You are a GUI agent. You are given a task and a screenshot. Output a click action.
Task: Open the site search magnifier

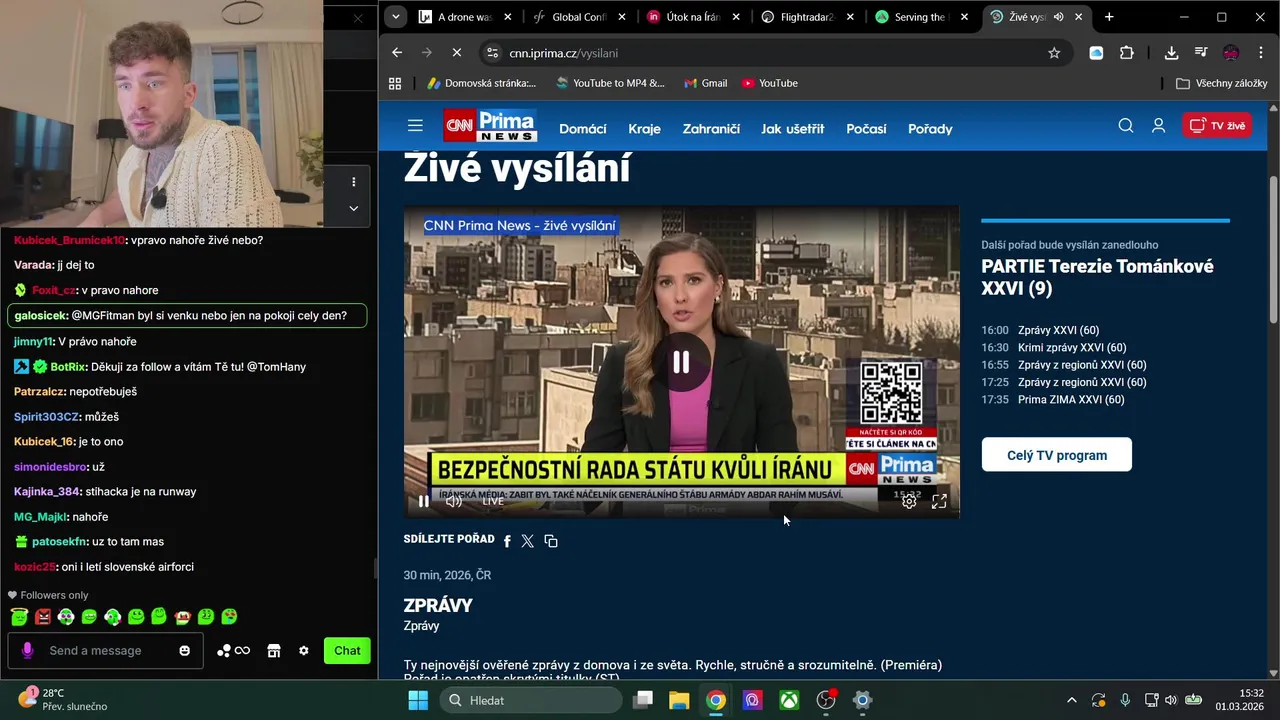click(1126, 126)
